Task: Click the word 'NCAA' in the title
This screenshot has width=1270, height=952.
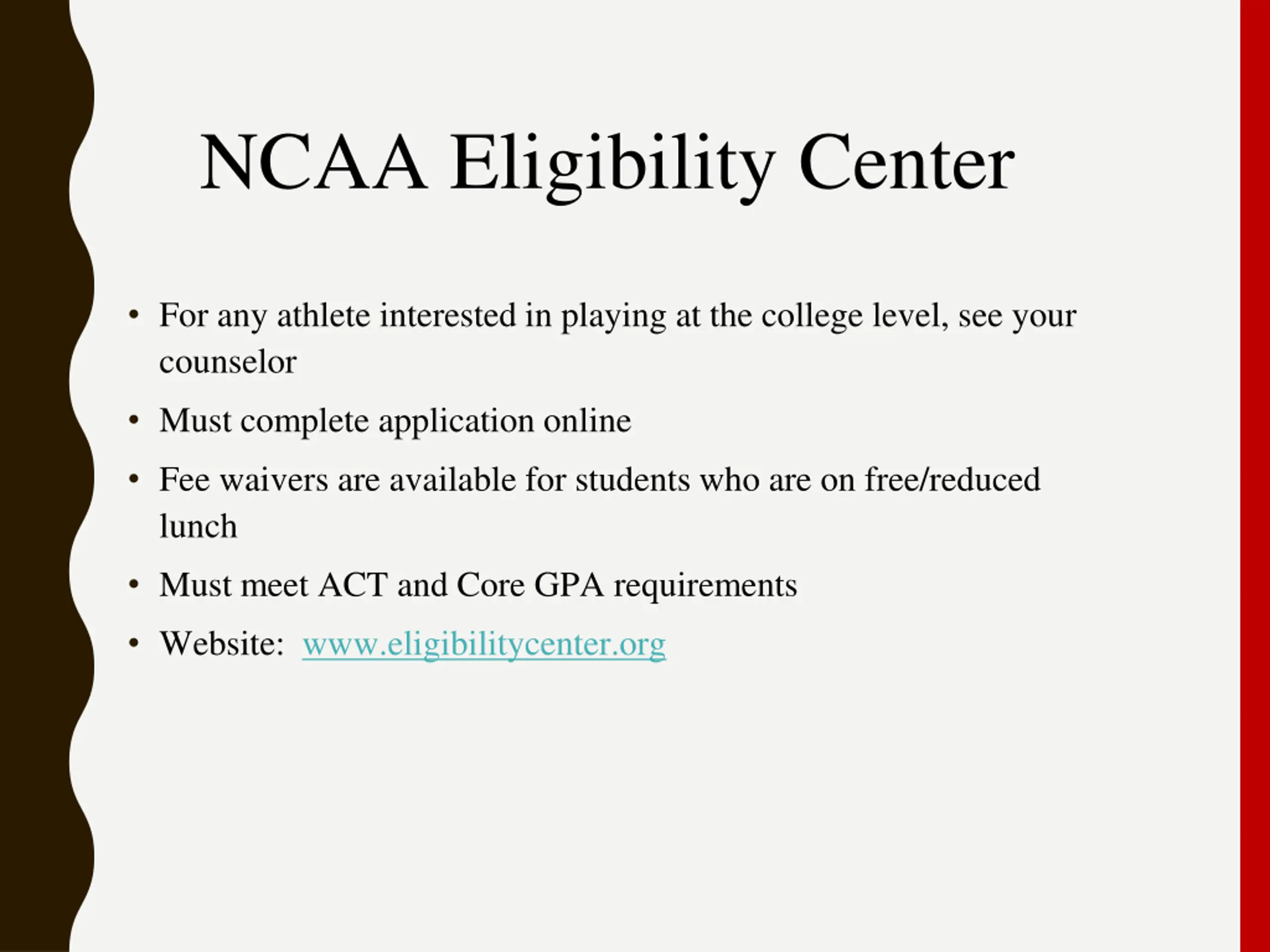Action: 313,163
